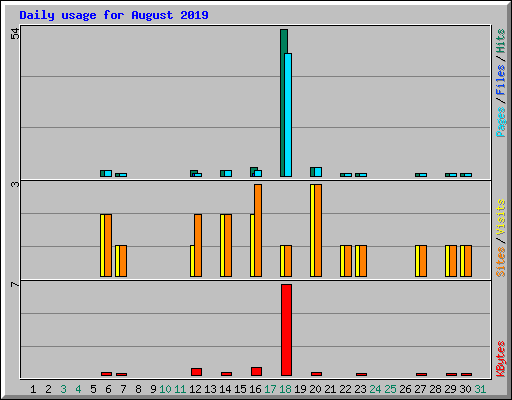Click the orange Sites bar on day 30
This screenshot has width=512, height=400.
point(468,261)
